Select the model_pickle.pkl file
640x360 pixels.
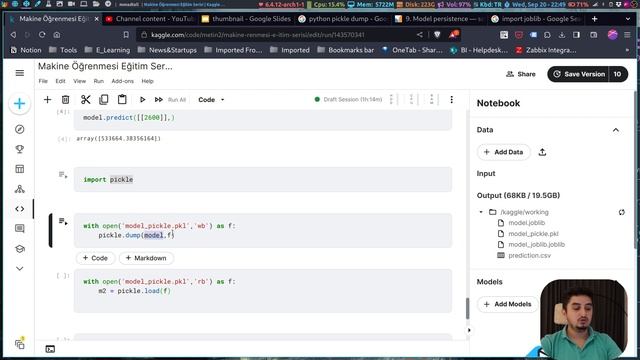(x=533, y=234)
